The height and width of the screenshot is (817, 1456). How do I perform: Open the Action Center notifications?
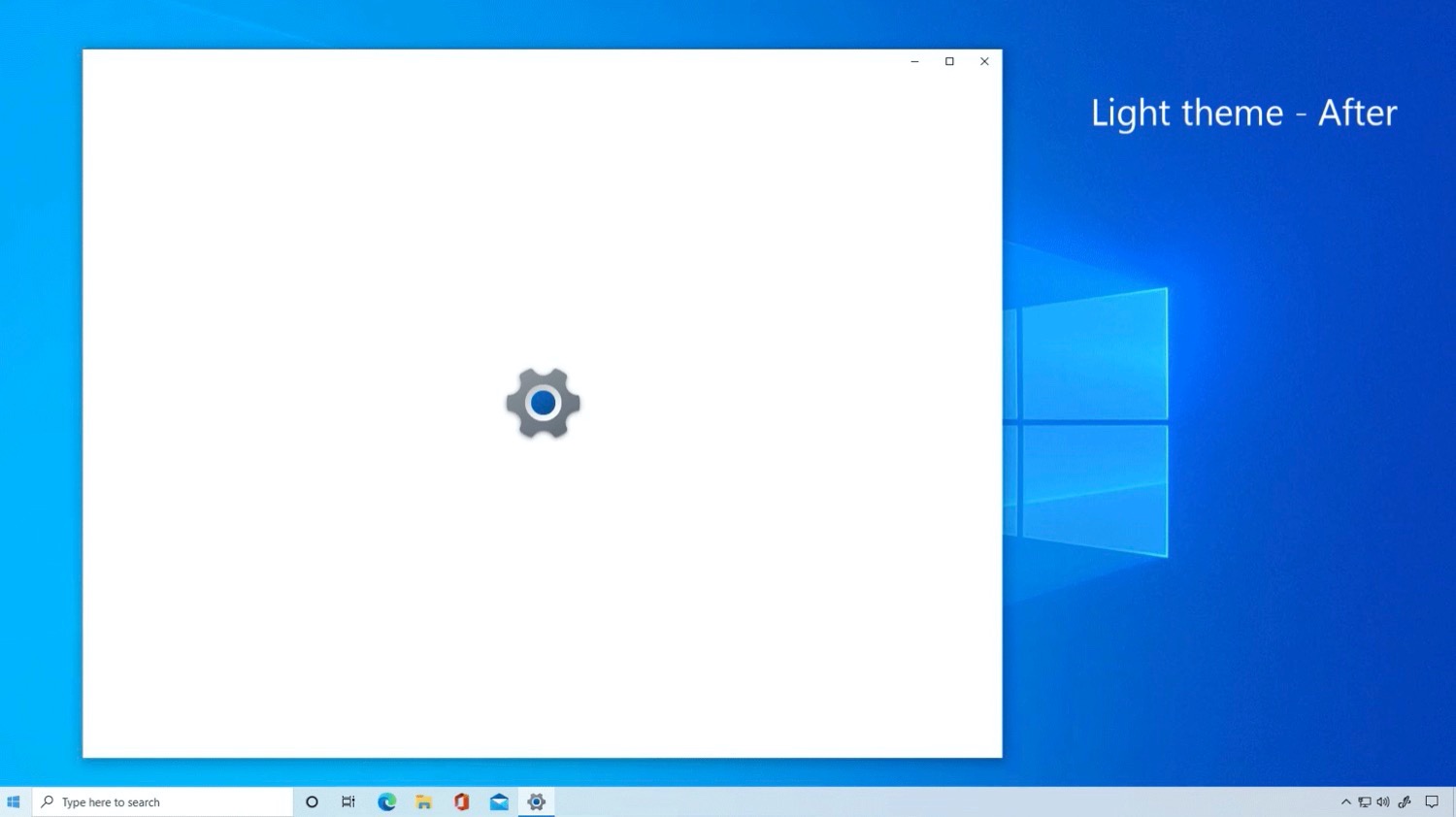1432,802
